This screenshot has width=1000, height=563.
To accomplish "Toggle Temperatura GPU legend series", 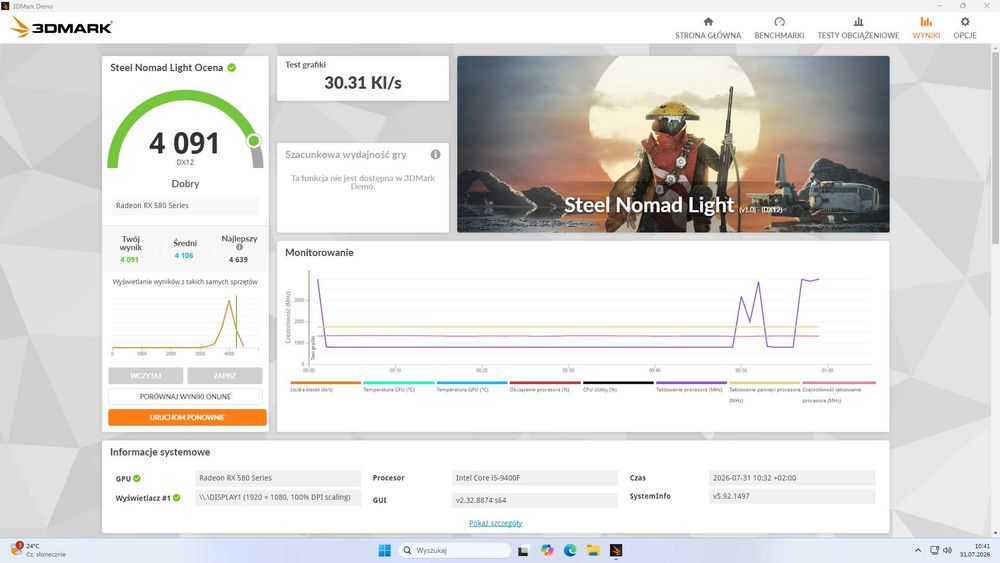I will click(471, 386).
